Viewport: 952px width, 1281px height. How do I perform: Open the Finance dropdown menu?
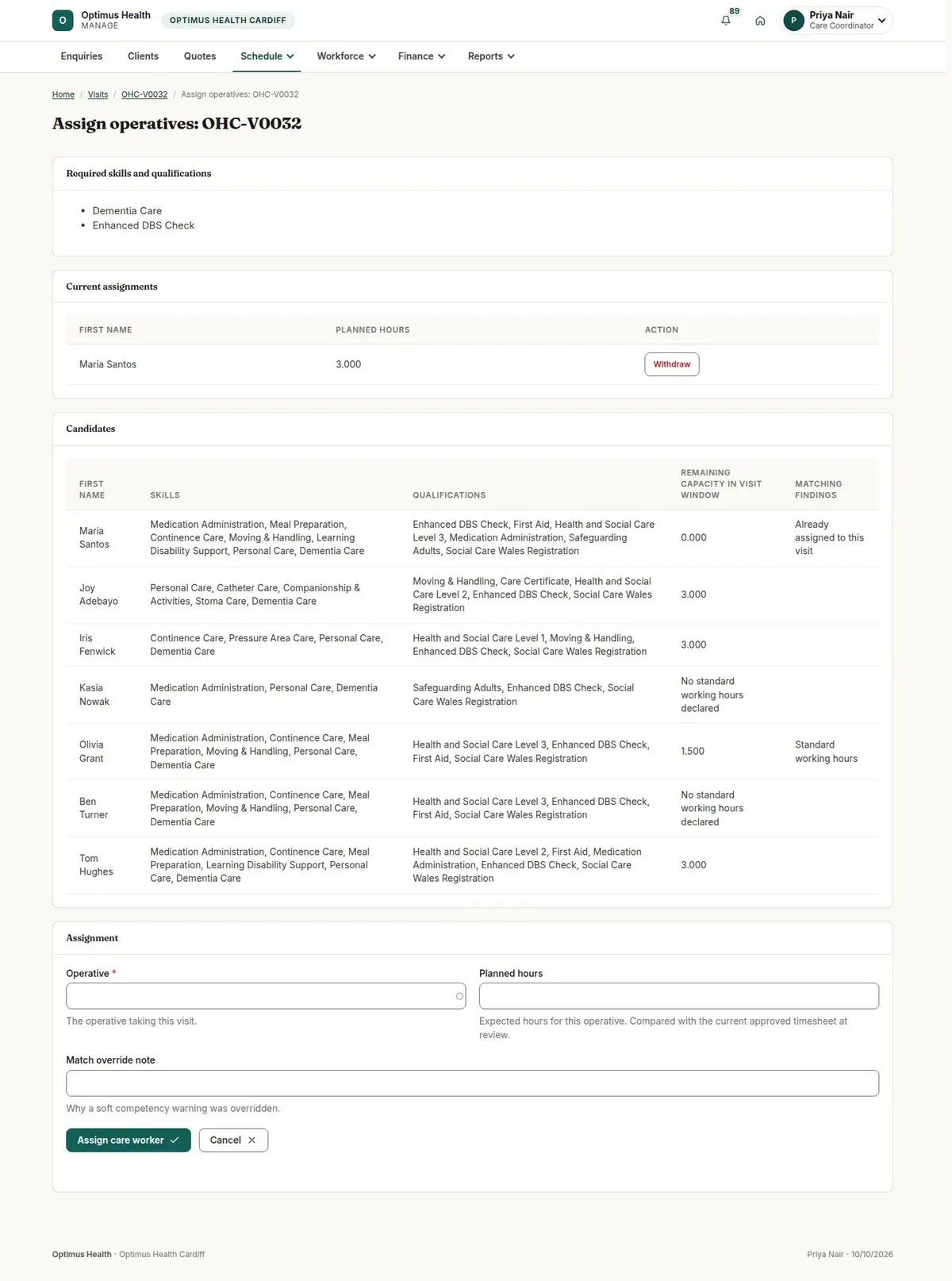(x=421, y=56)
